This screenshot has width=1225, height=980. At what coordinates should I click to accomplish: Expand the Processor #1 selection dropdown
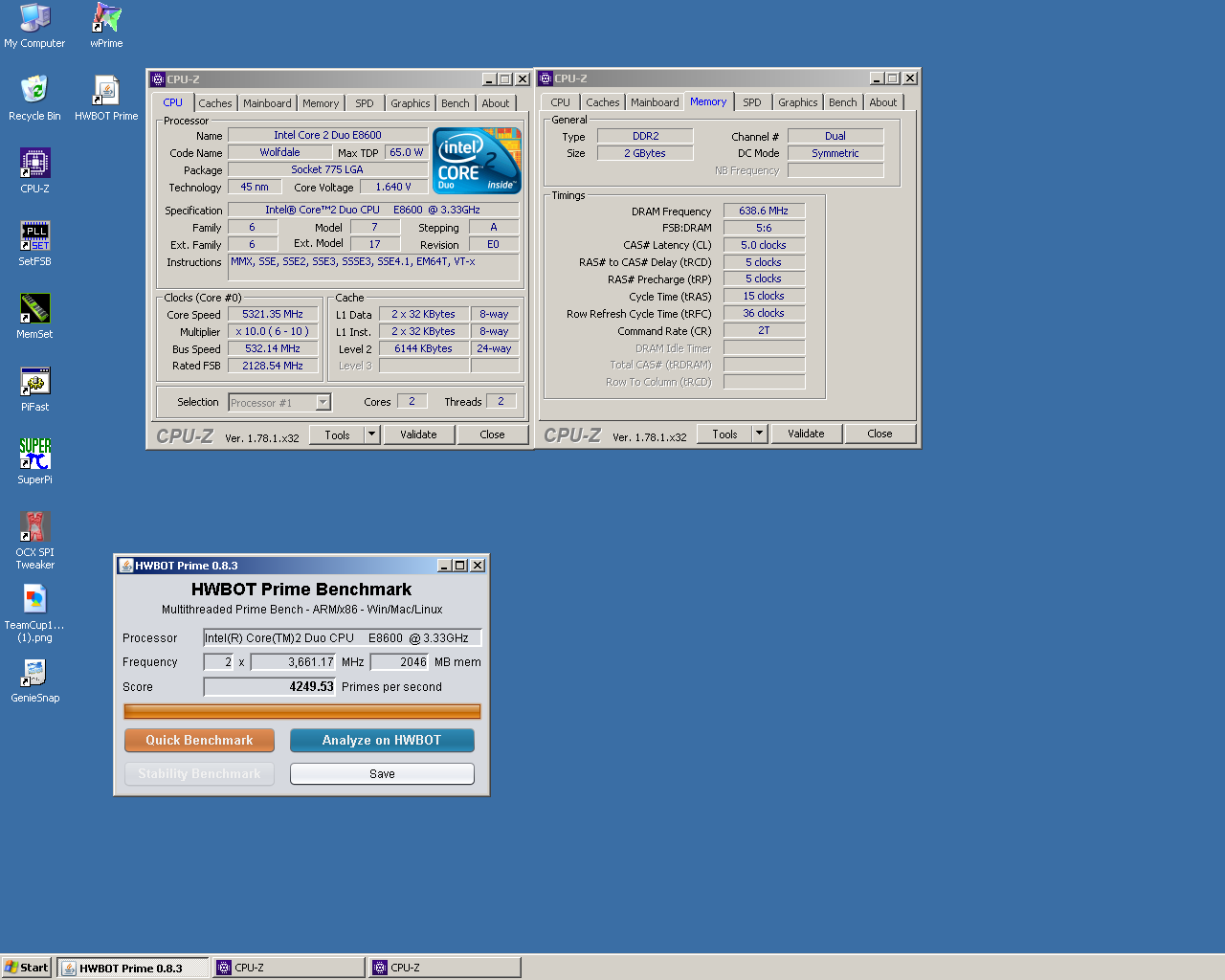coord(323,403)
